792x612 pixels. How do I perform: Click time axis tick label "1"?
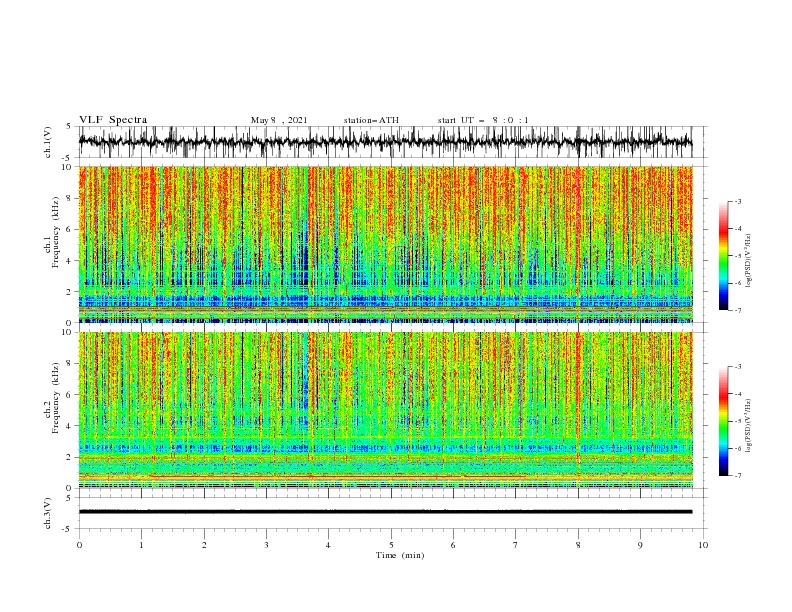[141, 545]
